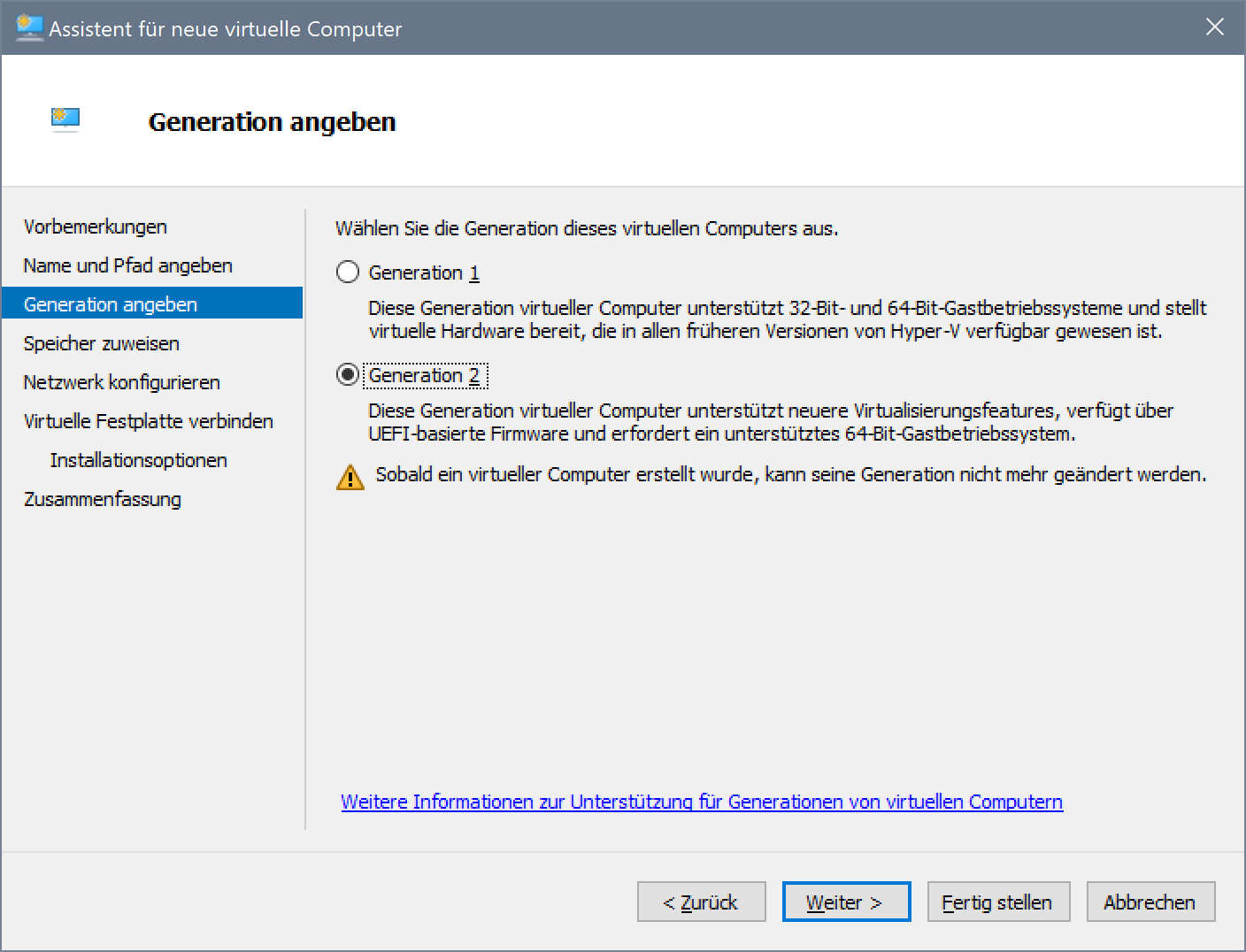Select the Generation 2 radio button
This screenshot has width=1246, height=952.
coord(348,375)
